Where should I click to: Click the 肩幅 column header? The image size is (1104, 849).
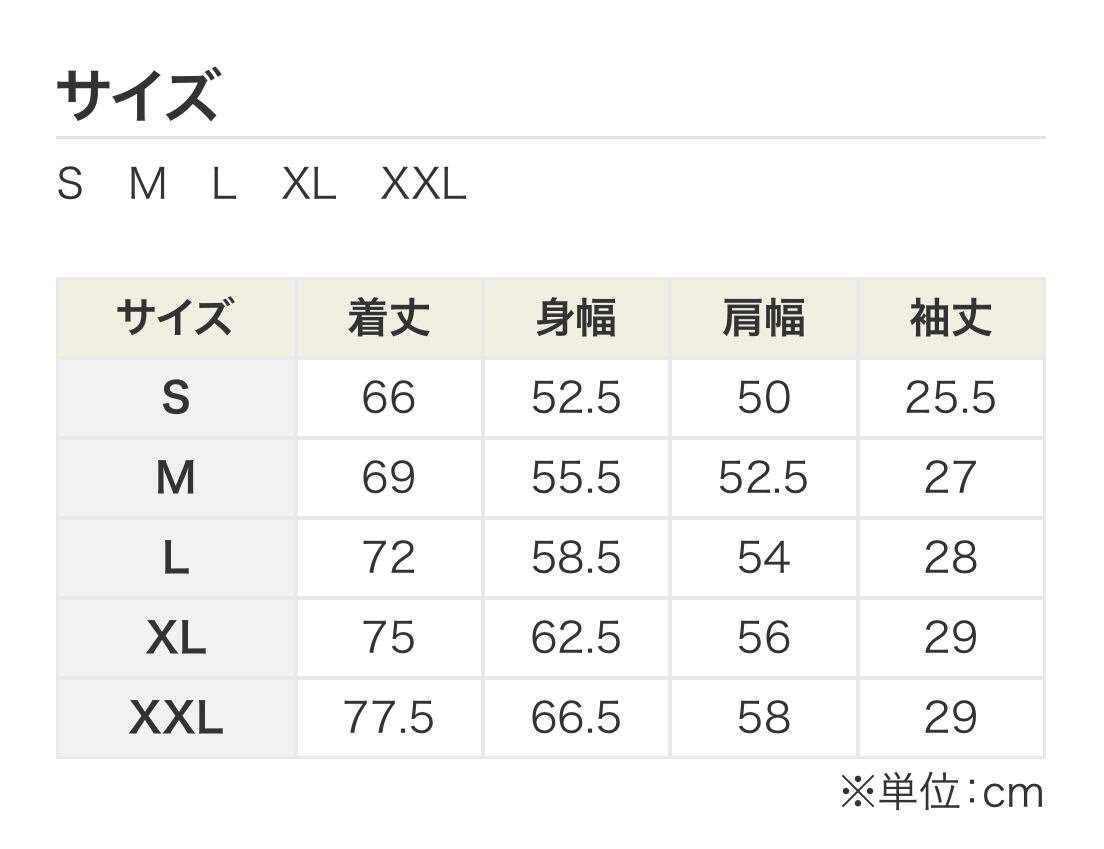click(763, 319)
